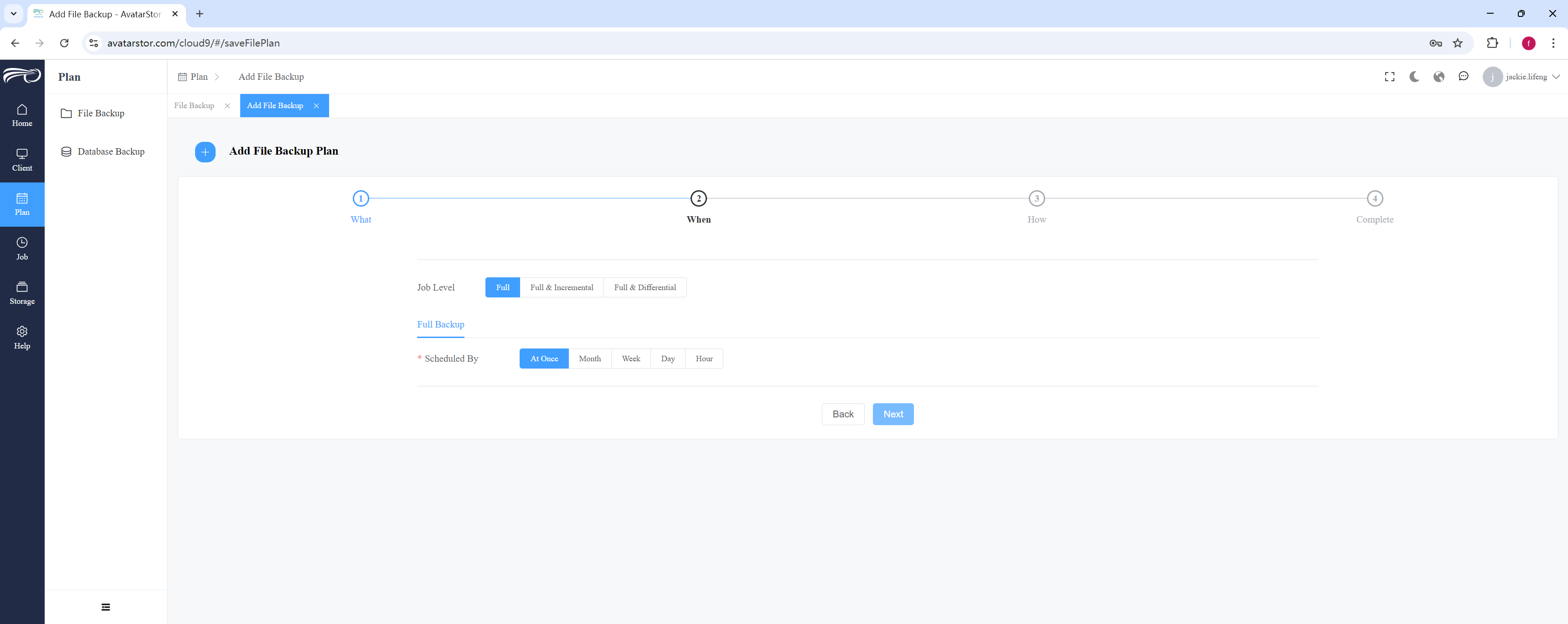The image size is (1568, 624).
Task: Open File Backup in Plan menu
Action: pyautogui.click(x=106, y=113)
